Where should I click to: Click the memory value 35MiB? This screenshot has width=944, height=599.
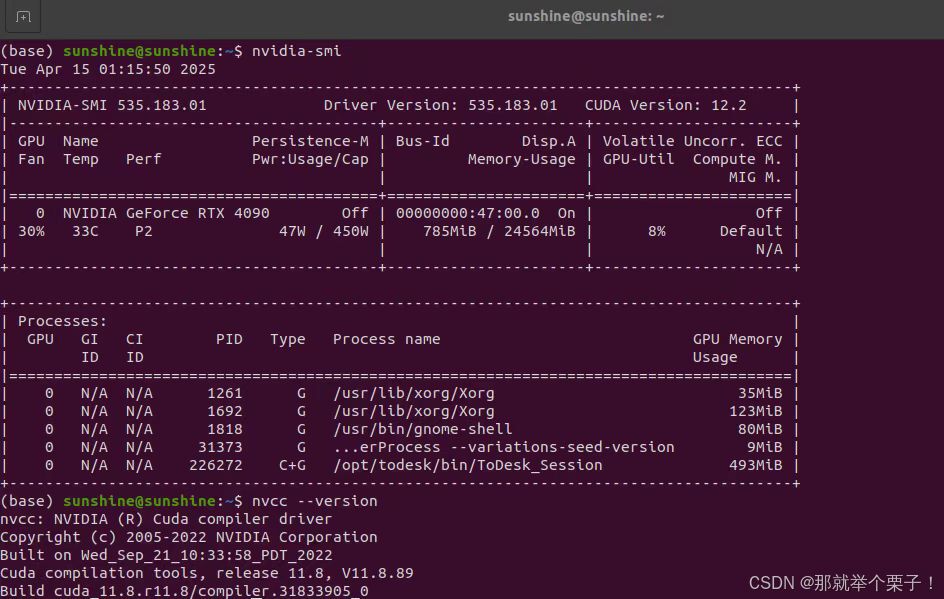760,394
